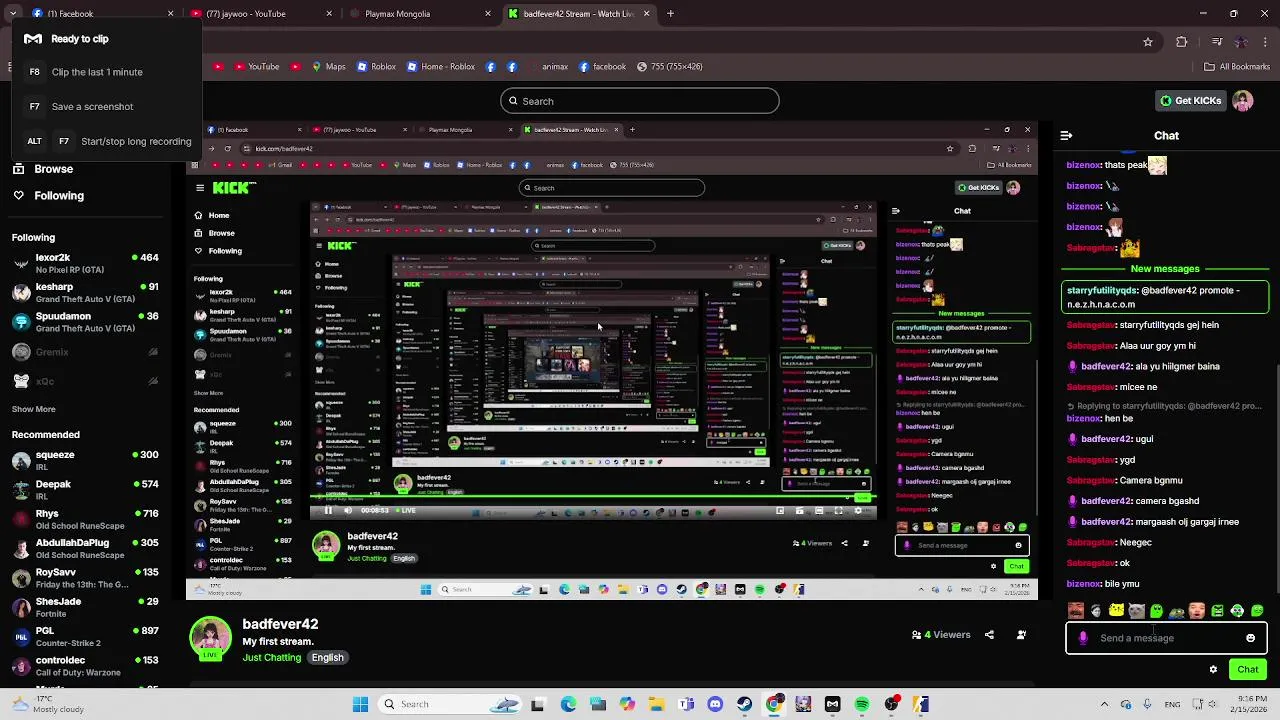Open the Windows Start menu

360,704
